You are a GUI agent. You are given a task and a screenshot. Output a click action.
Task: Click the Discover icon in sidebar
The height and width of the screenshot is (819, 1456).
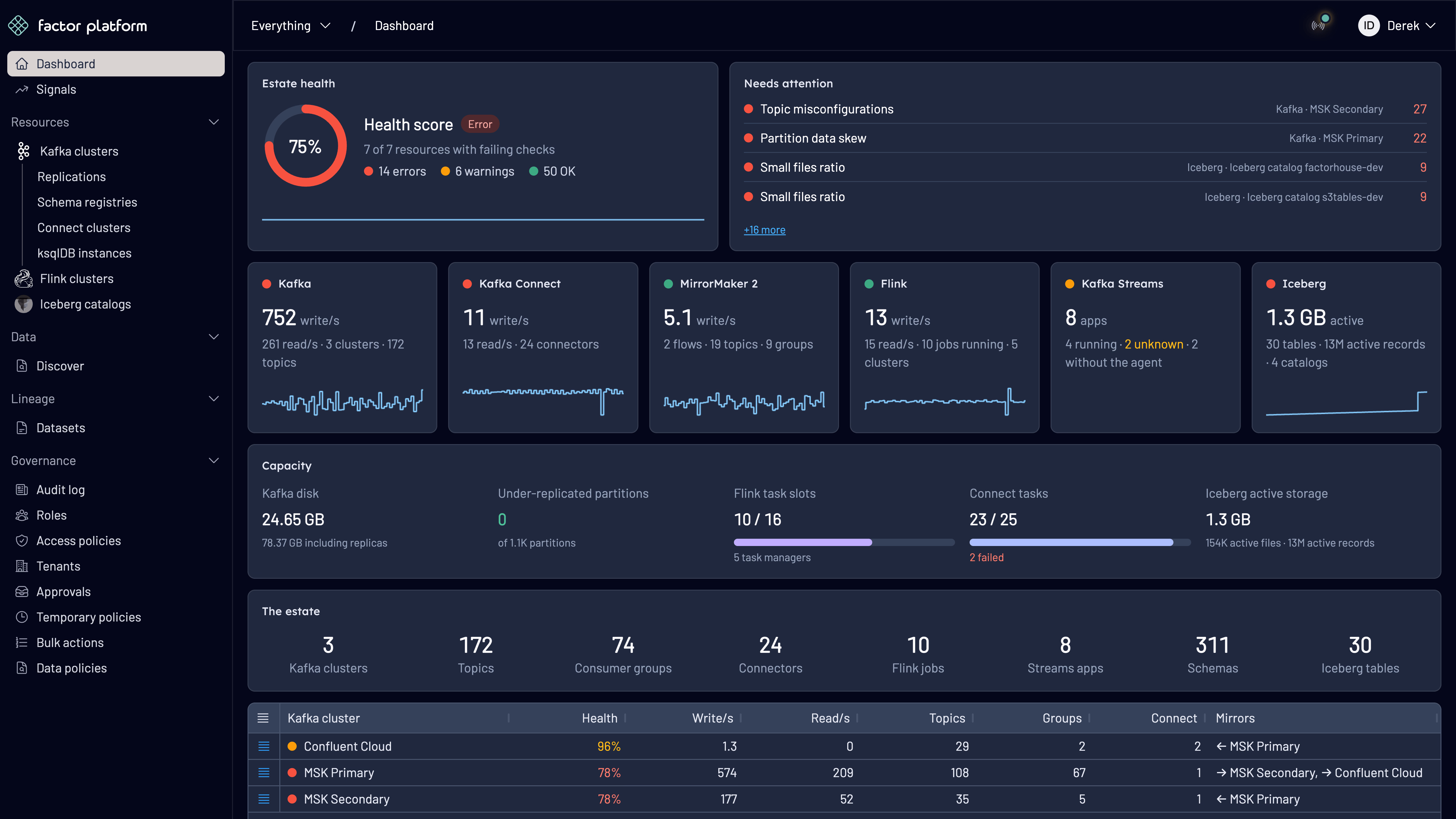pyautogui.click(x=22, y=366)
